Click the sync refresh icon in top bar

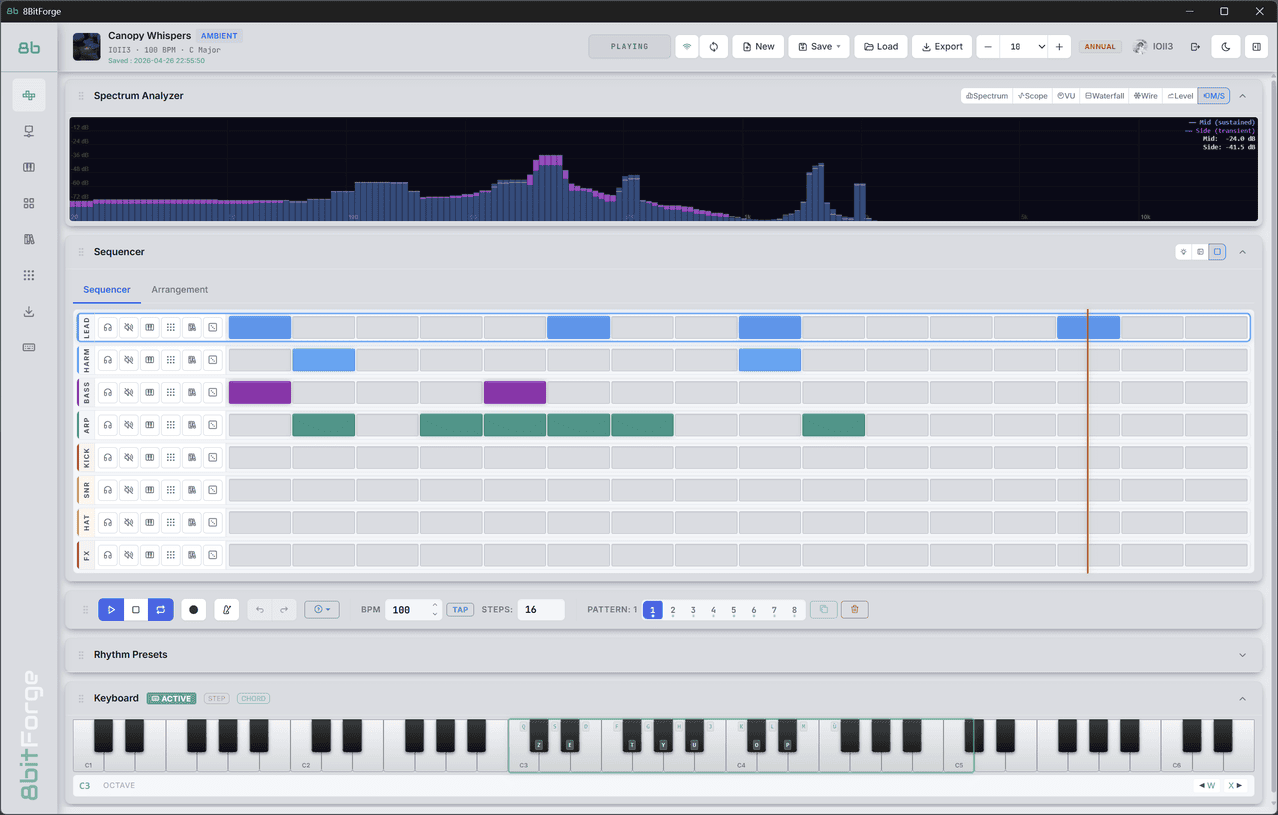714,46
